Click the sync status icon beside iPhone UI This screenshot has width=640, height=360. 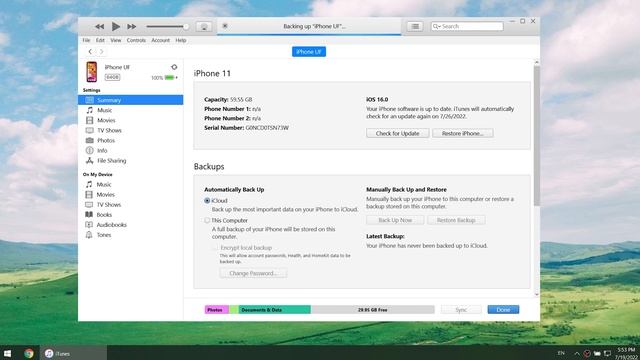(174, 67)
